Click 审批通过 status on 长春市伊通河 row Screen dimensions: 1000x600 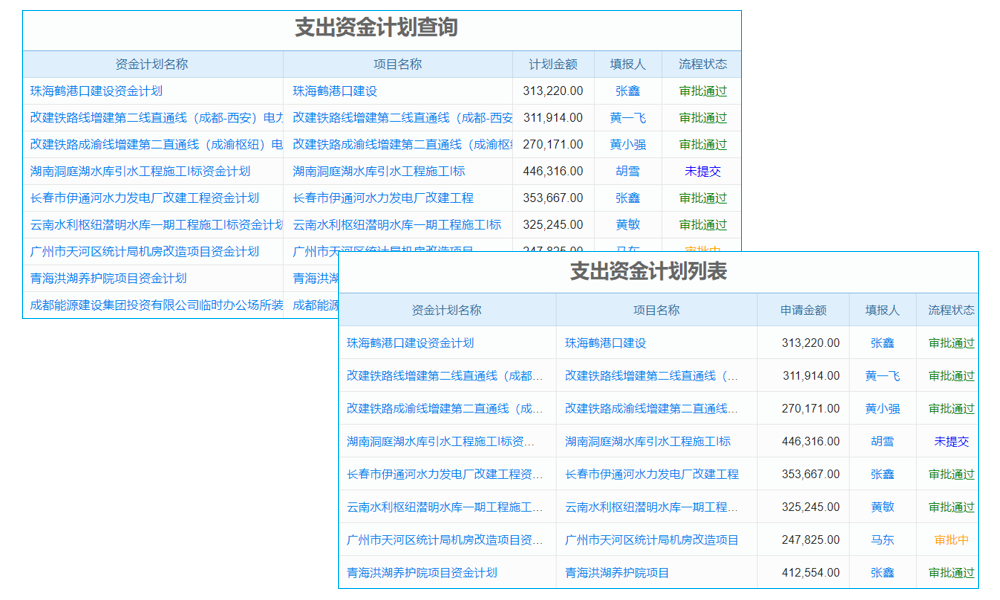click(x=950, y=474)
